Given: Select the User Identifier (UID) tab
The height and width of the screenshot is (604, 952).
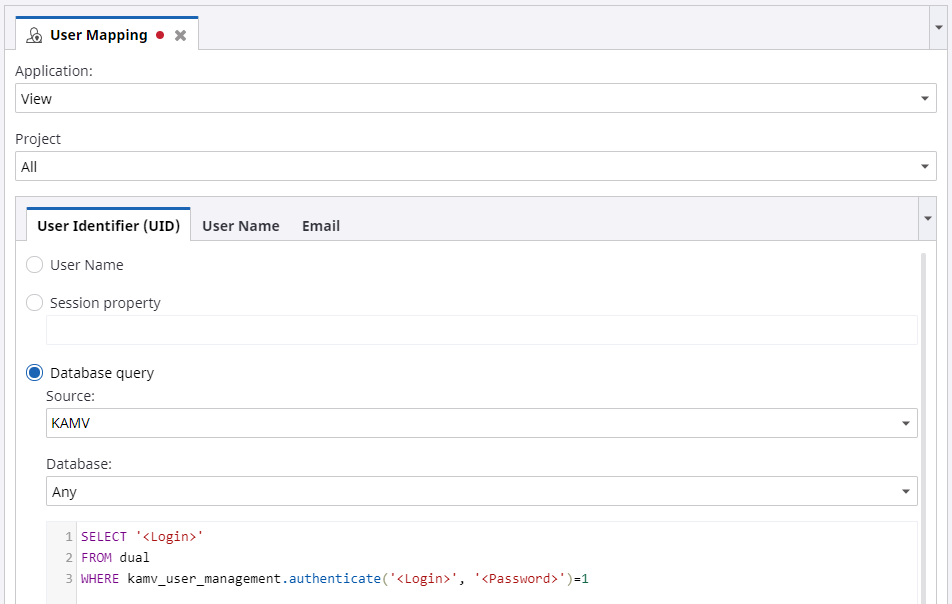Looking at the screenshot, I should pyautogui.click(x=108, y=225).
